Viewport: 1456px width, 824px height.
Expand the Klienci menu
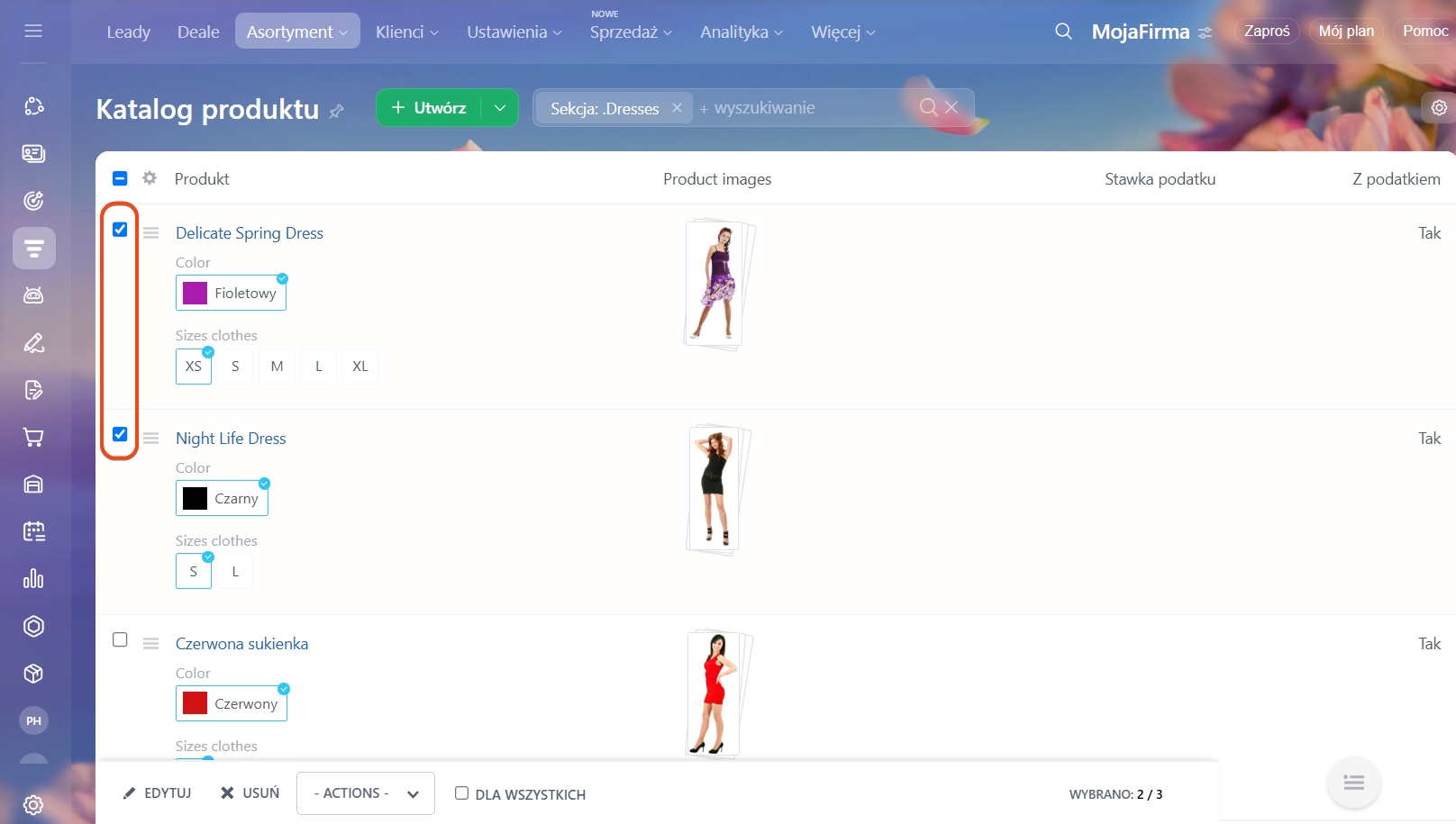click(x=407, y=32)
